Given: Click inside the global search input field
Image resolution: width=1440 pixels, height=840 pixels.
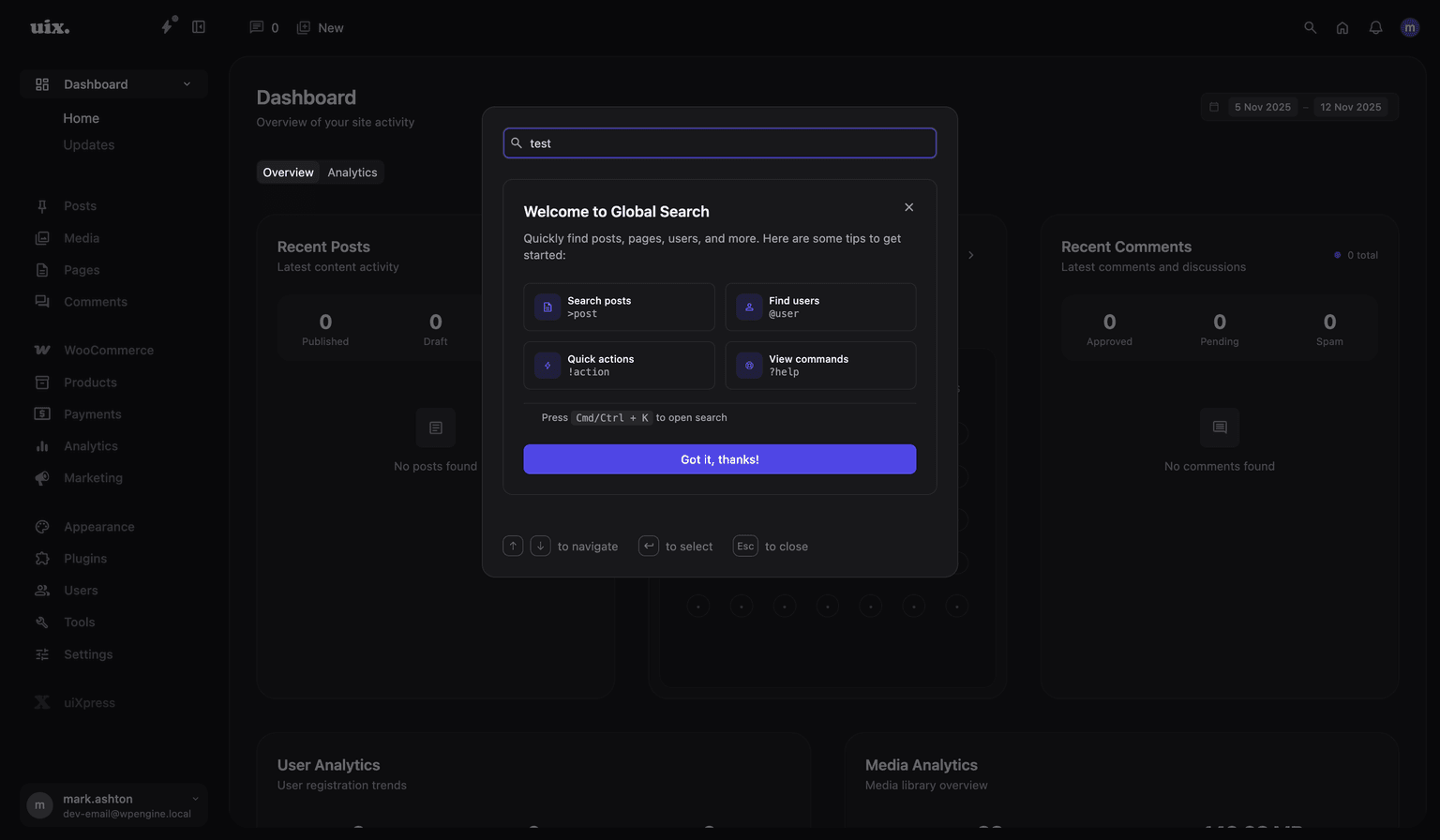Looking at the screenshot, I should pyautogui.click(x=719, y=142).
